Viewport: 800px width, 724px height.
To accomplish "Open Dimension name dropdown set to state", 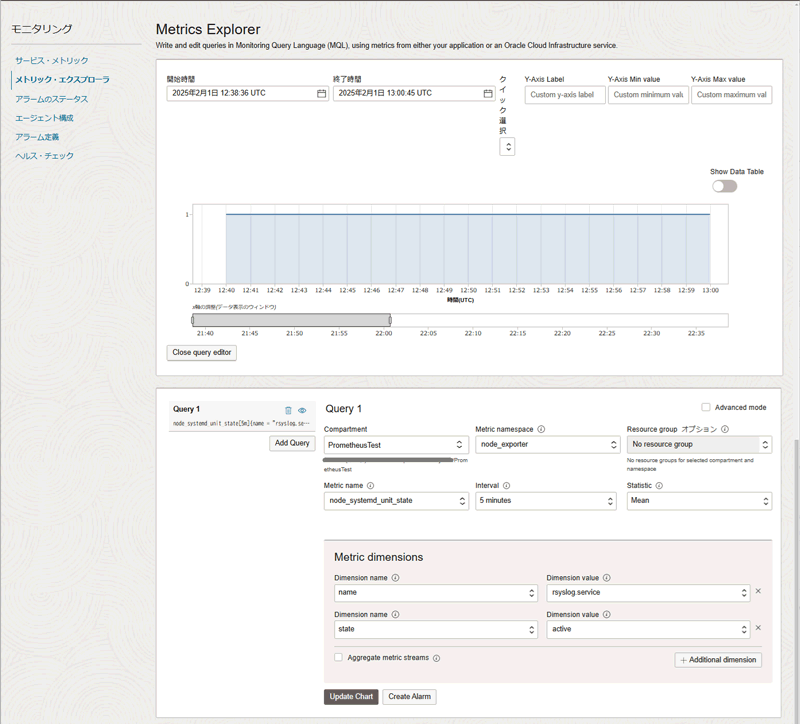I will [x=435, y=629].
